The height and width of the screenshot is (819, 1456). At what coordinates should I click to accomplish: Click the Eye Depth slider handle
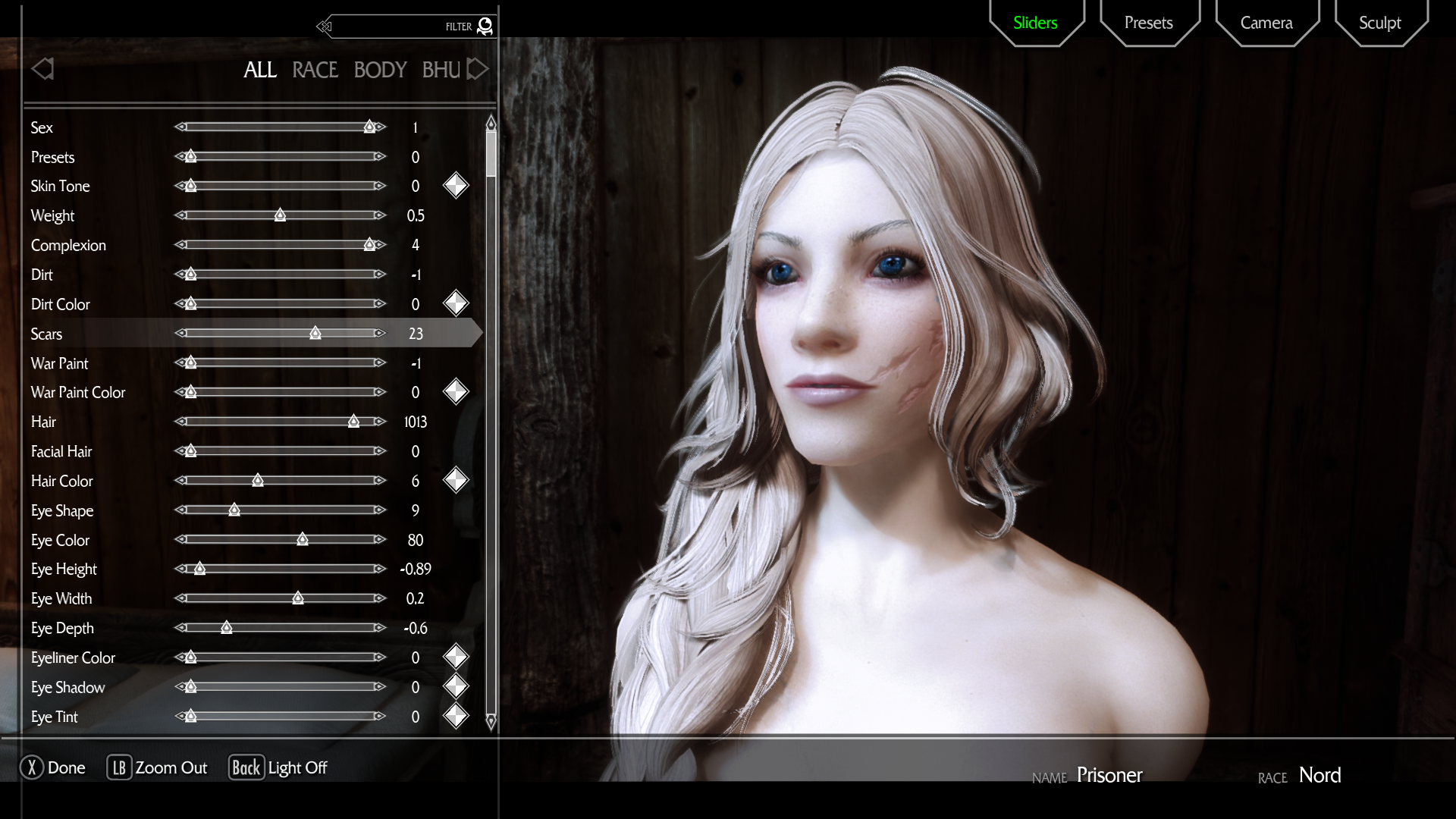point(227,627)
